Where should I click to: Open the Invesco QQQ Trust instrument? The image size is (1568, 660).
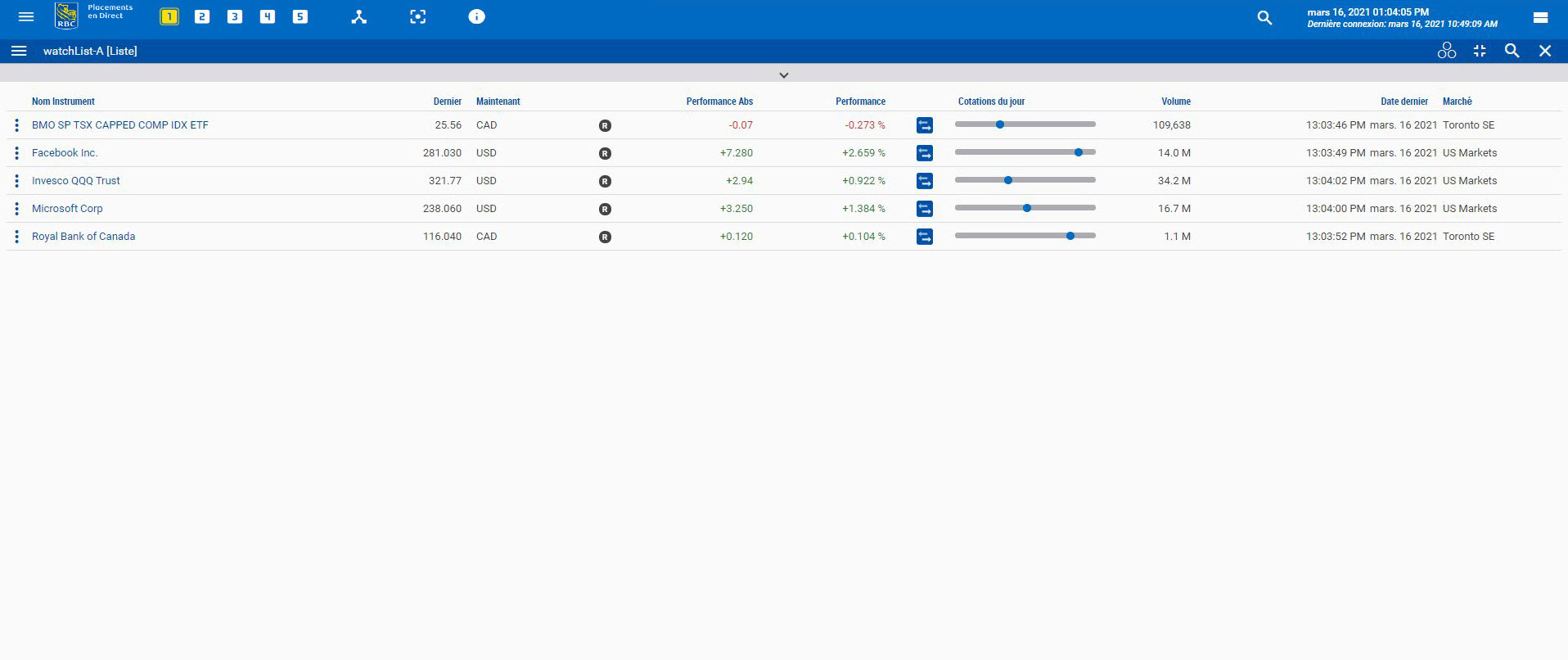(x=75, y=181)
